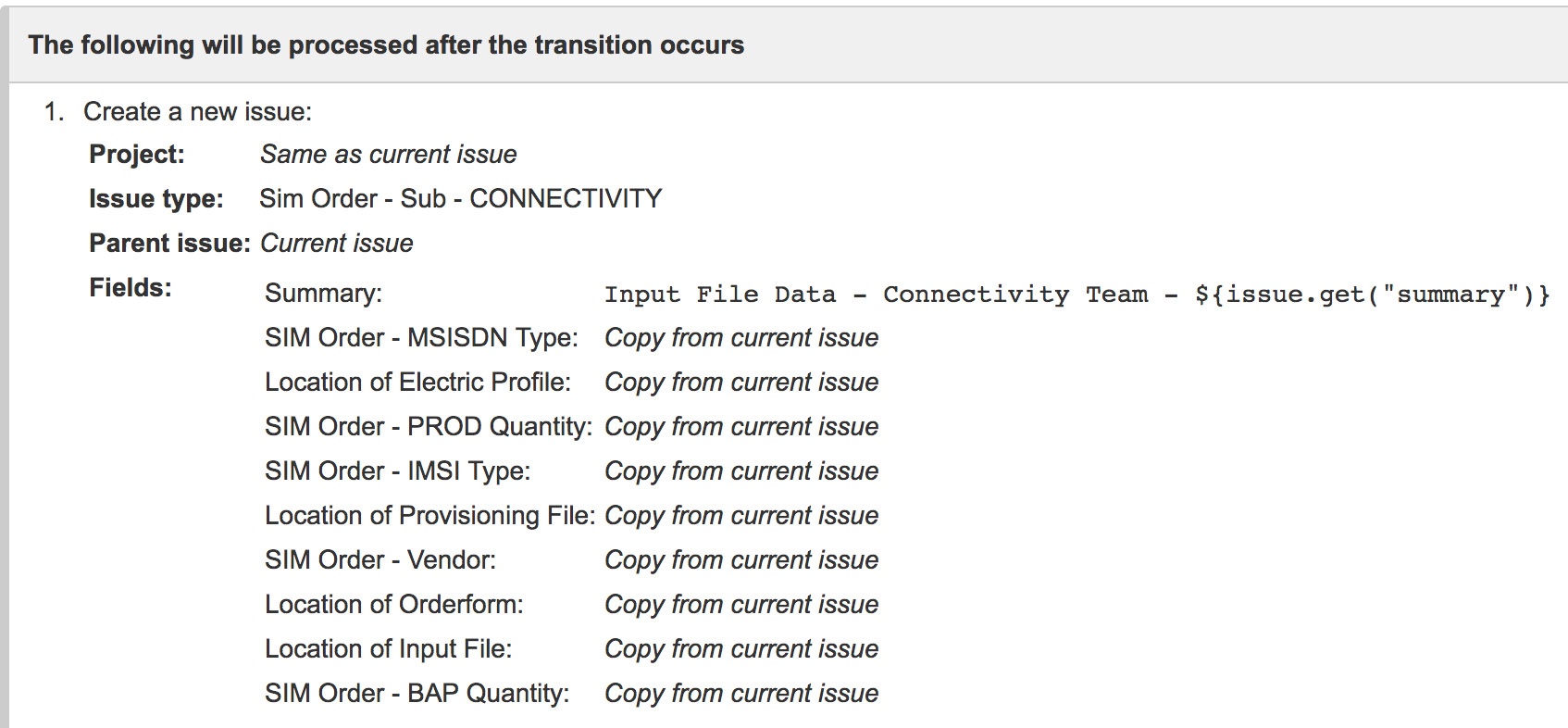This screenshot has width=1568, height=728.
Task: Click 'SIM Order - PROD Quantity' field
Action: pos(429,427)
